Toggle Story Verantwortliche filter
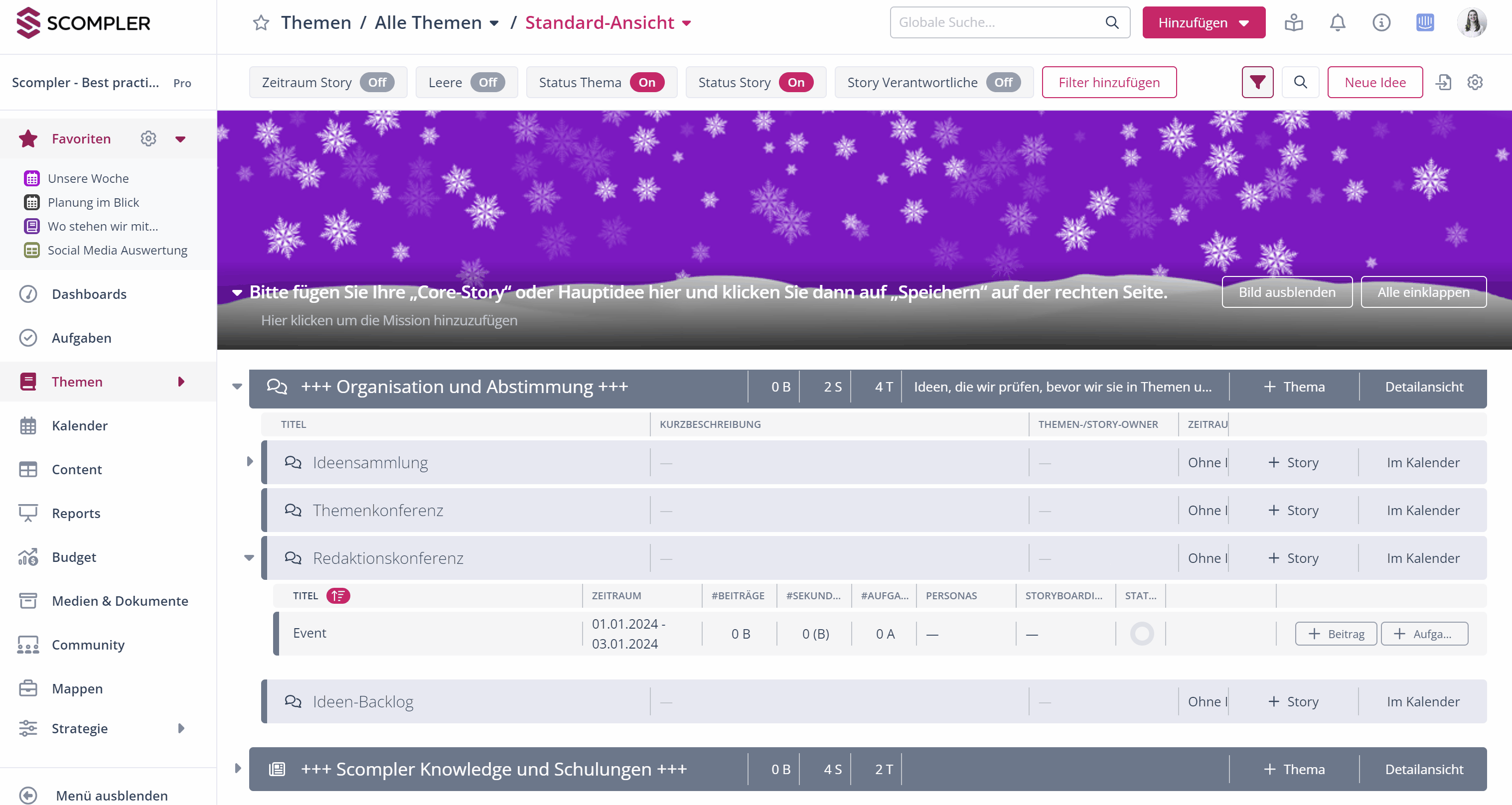Screen dimensions: 1512x805 (1003, 82)
